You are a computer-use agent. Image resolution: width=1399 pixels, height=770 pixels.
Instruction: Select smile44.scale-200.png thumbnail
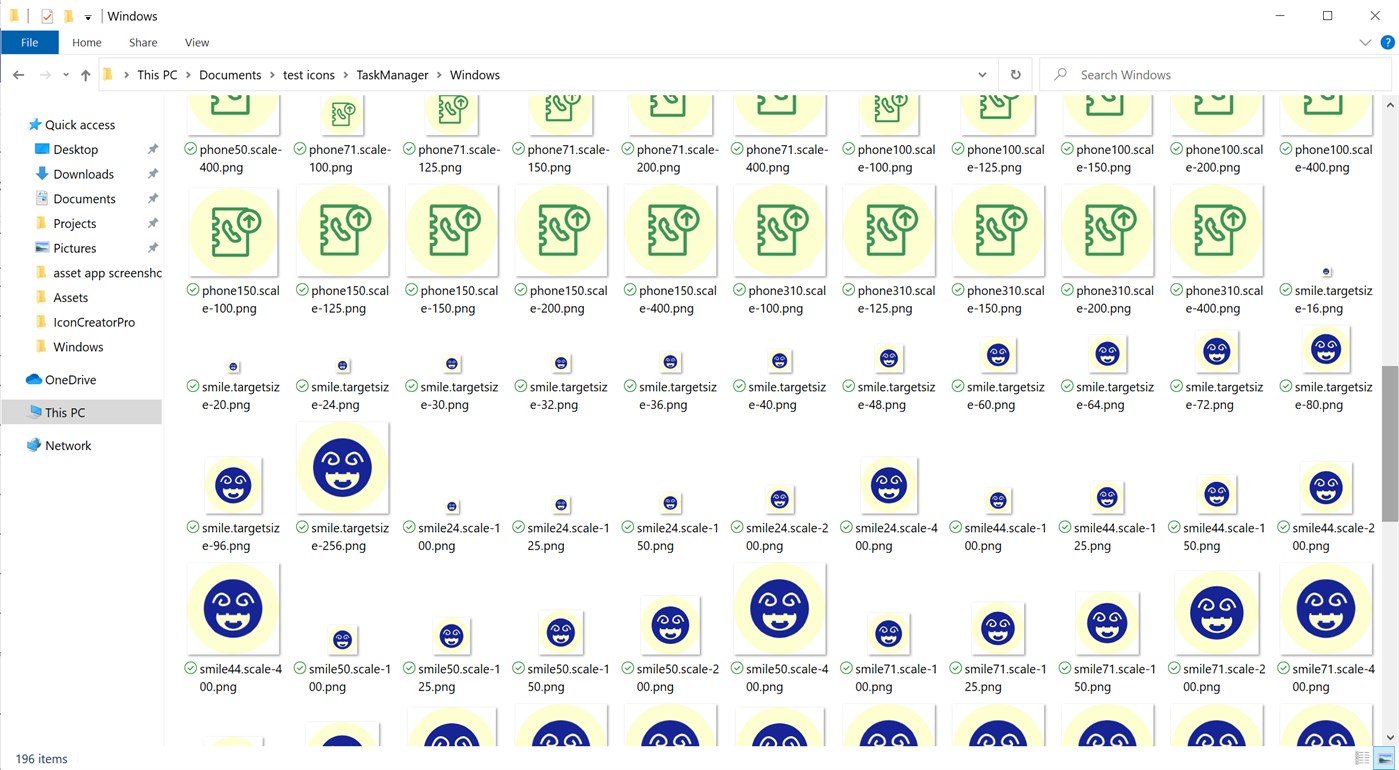1326,488
